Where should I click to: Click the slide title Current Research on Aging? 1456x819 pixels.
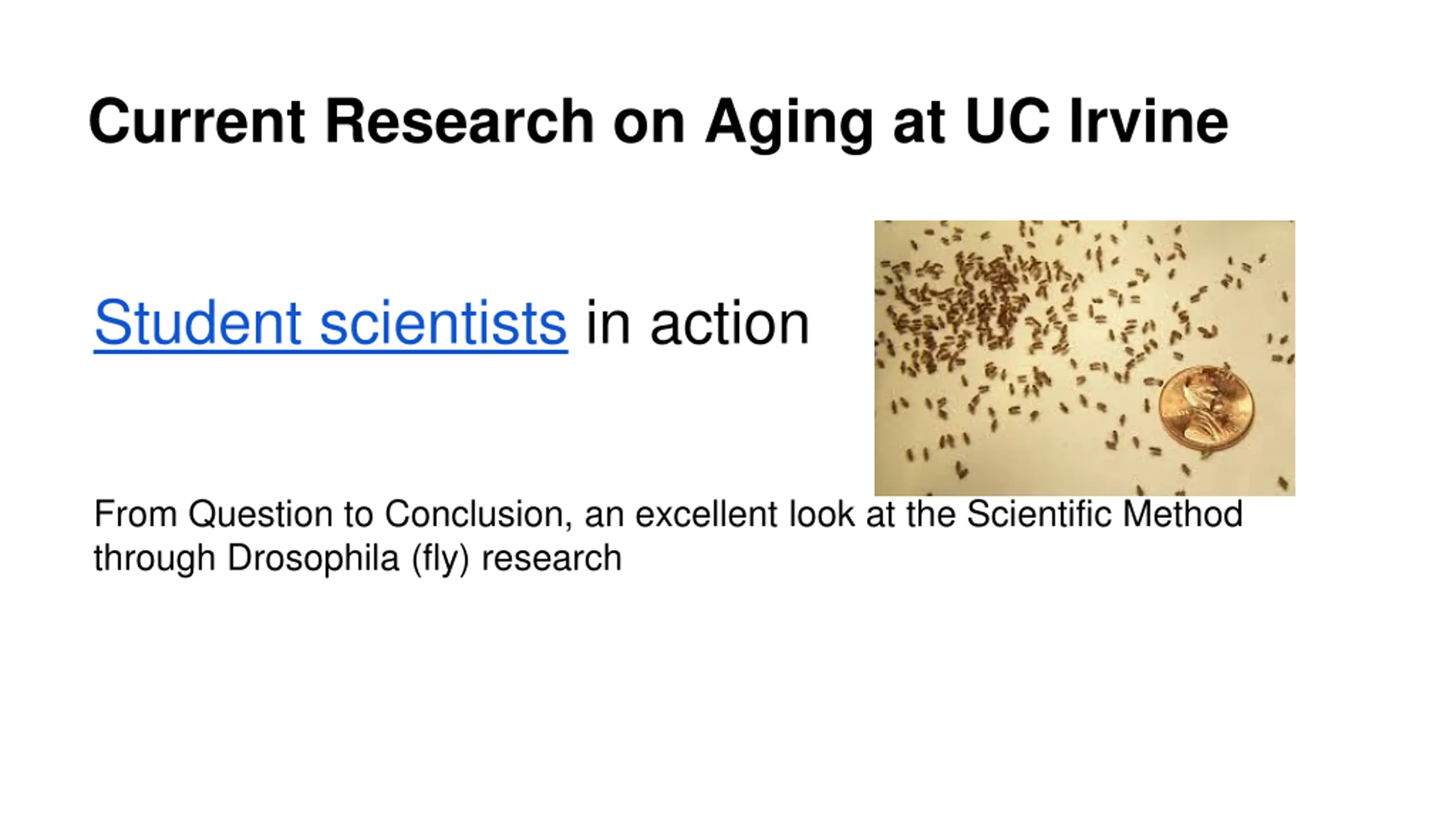pyautogui.click(x=659, y=121)
